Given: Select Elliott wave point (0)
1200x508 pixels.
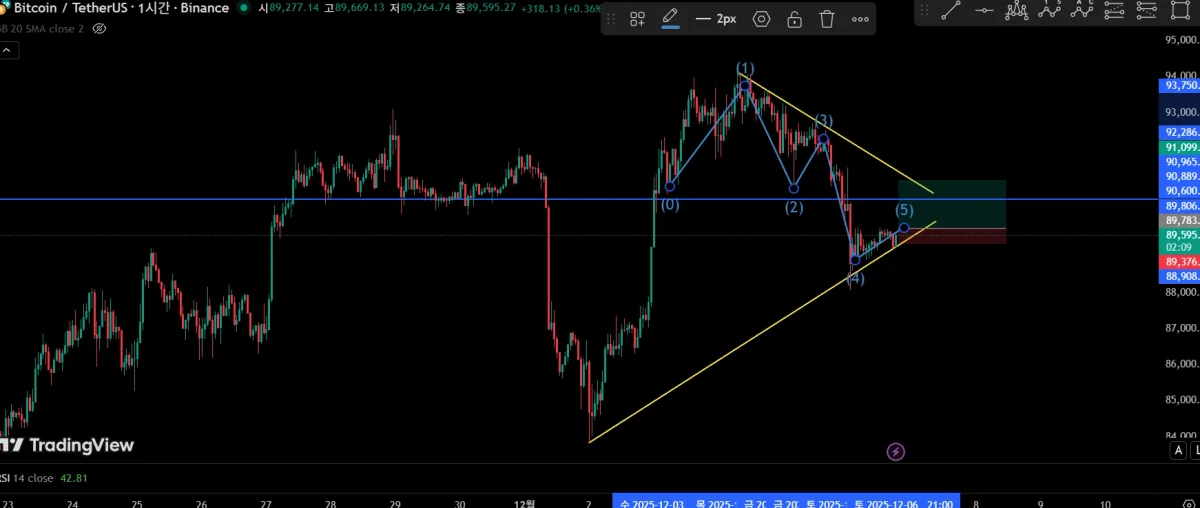Looking at the screenshot, I should pos(670,186).
